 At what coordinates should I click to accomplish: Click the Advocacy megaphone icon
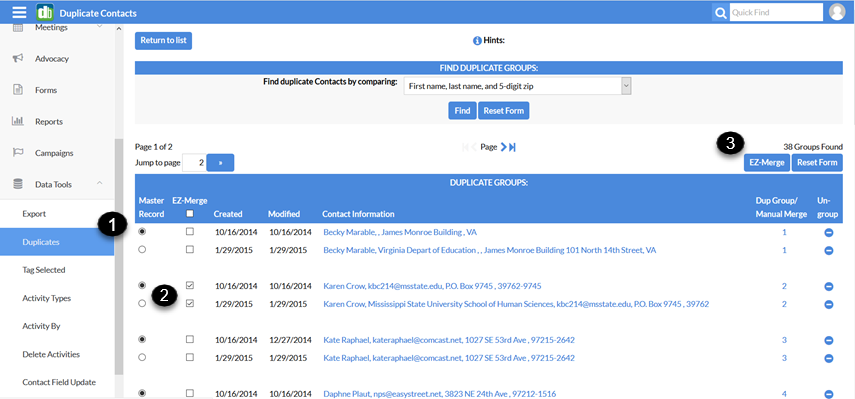[x=17, y=58]
